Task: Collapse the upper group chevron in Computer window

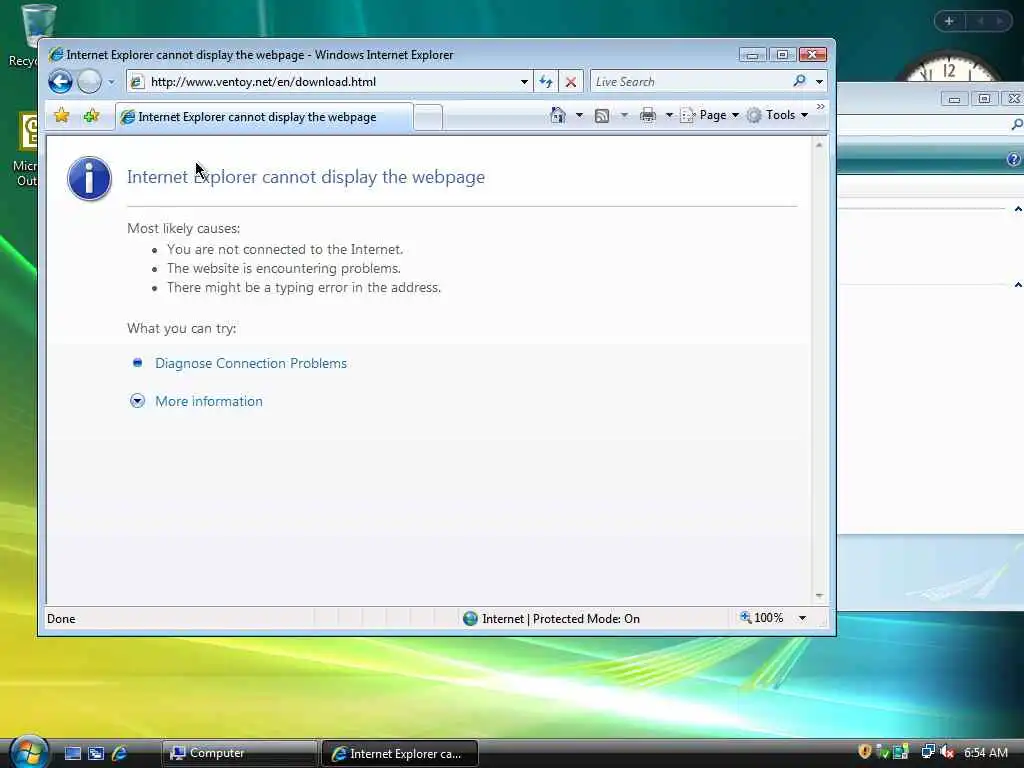Action: pyautogui.click(x=1017, y=209)
